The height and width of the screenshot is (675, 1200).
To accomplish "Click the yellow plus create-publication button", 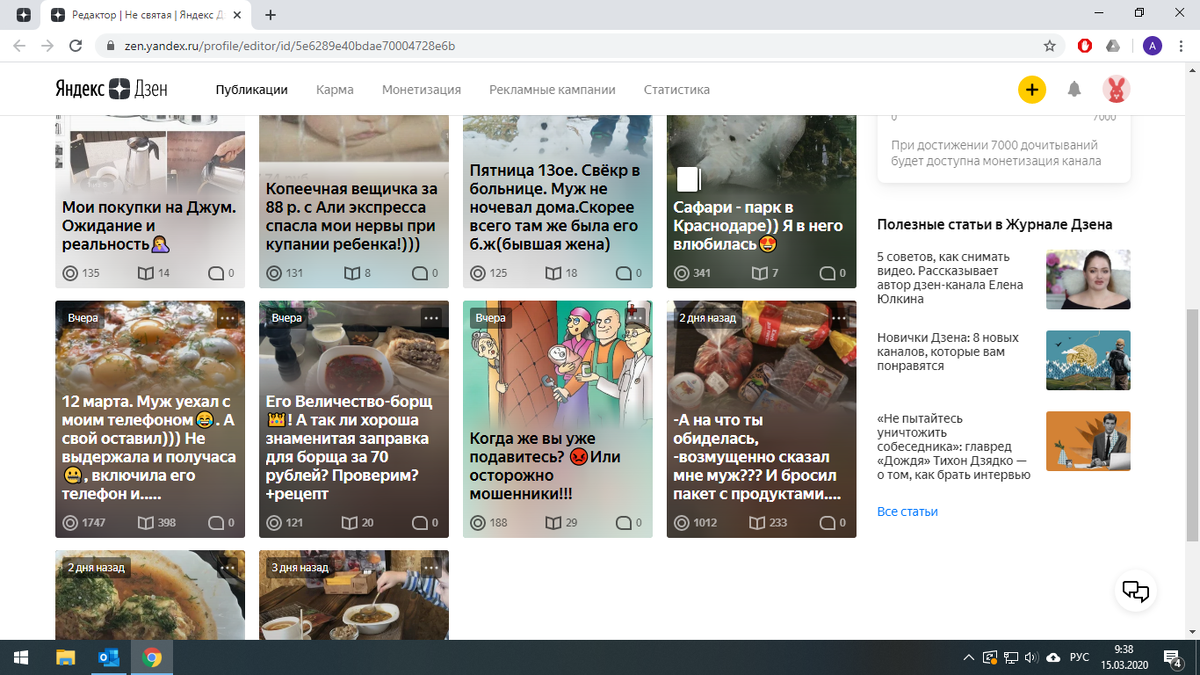I will (1032, 89).
